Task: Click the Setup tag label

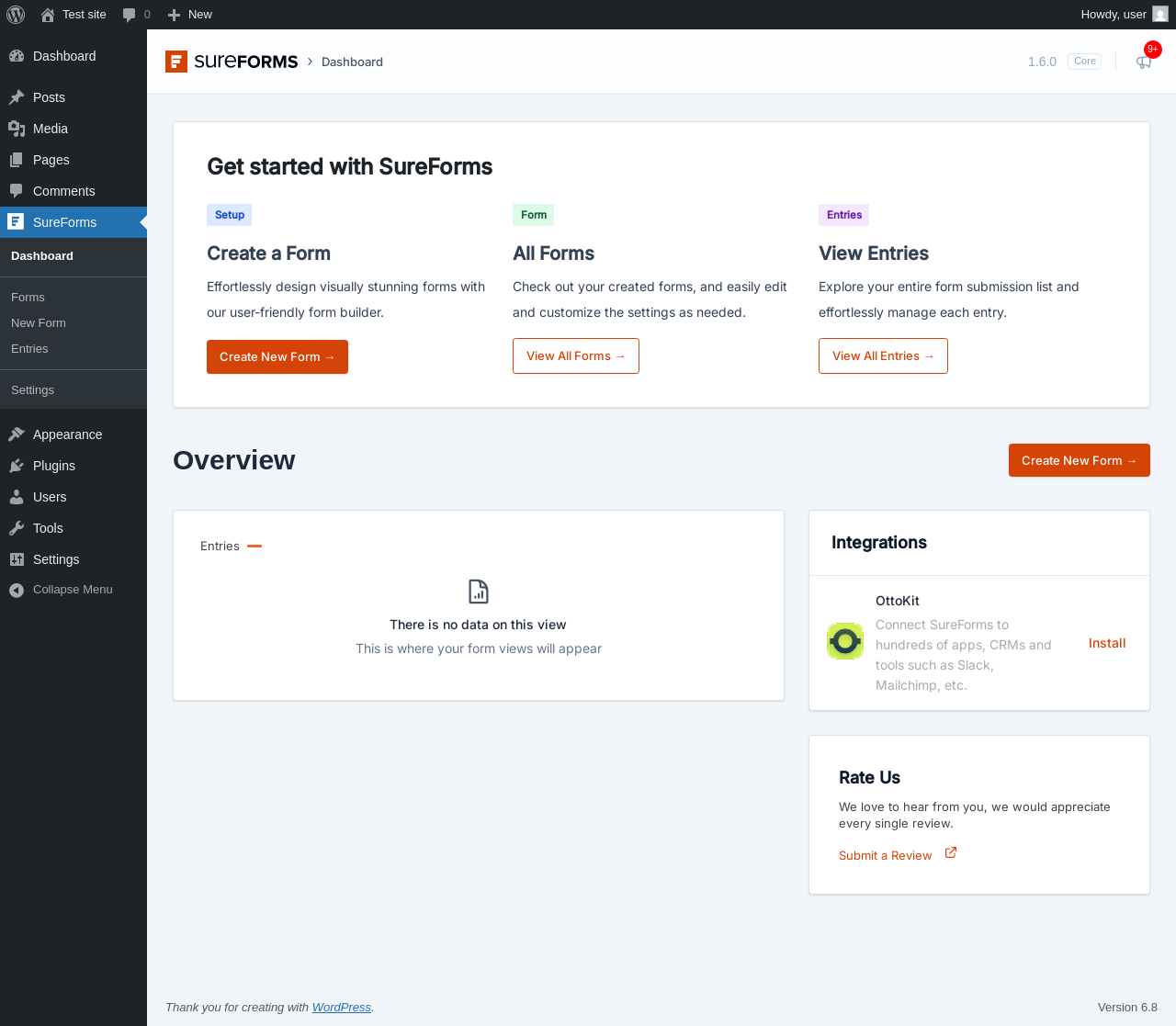Action: 230,215
